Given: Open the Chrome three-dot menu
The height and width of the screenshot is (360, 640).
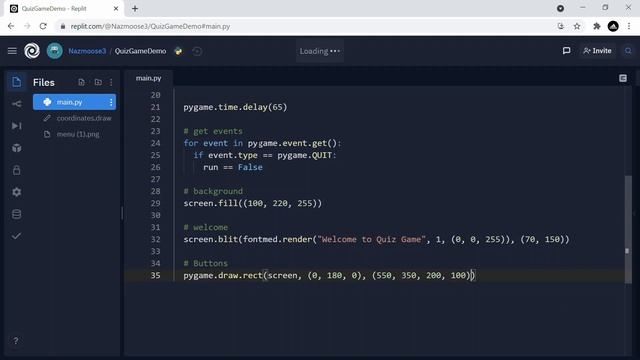Looking at the screenshot, I should (x=629, y=26).
